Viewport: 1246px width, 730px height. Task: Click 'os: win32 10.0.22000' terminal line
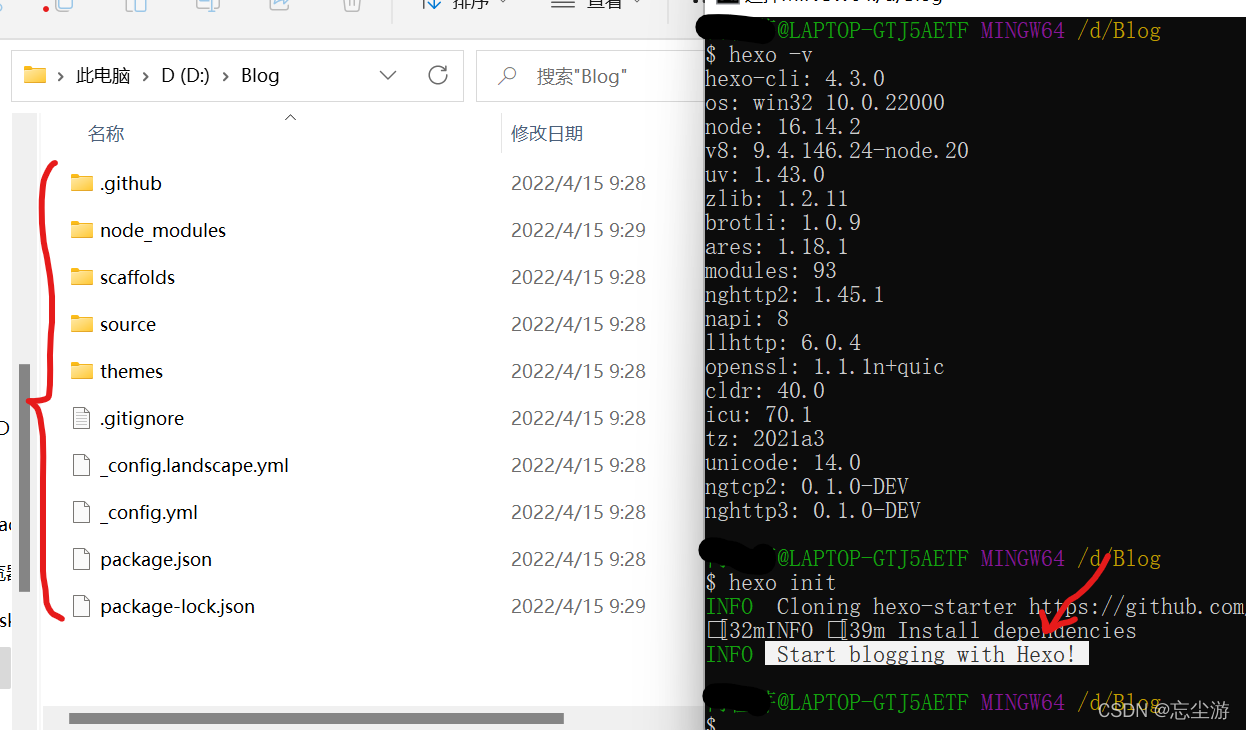pos(825,103)
